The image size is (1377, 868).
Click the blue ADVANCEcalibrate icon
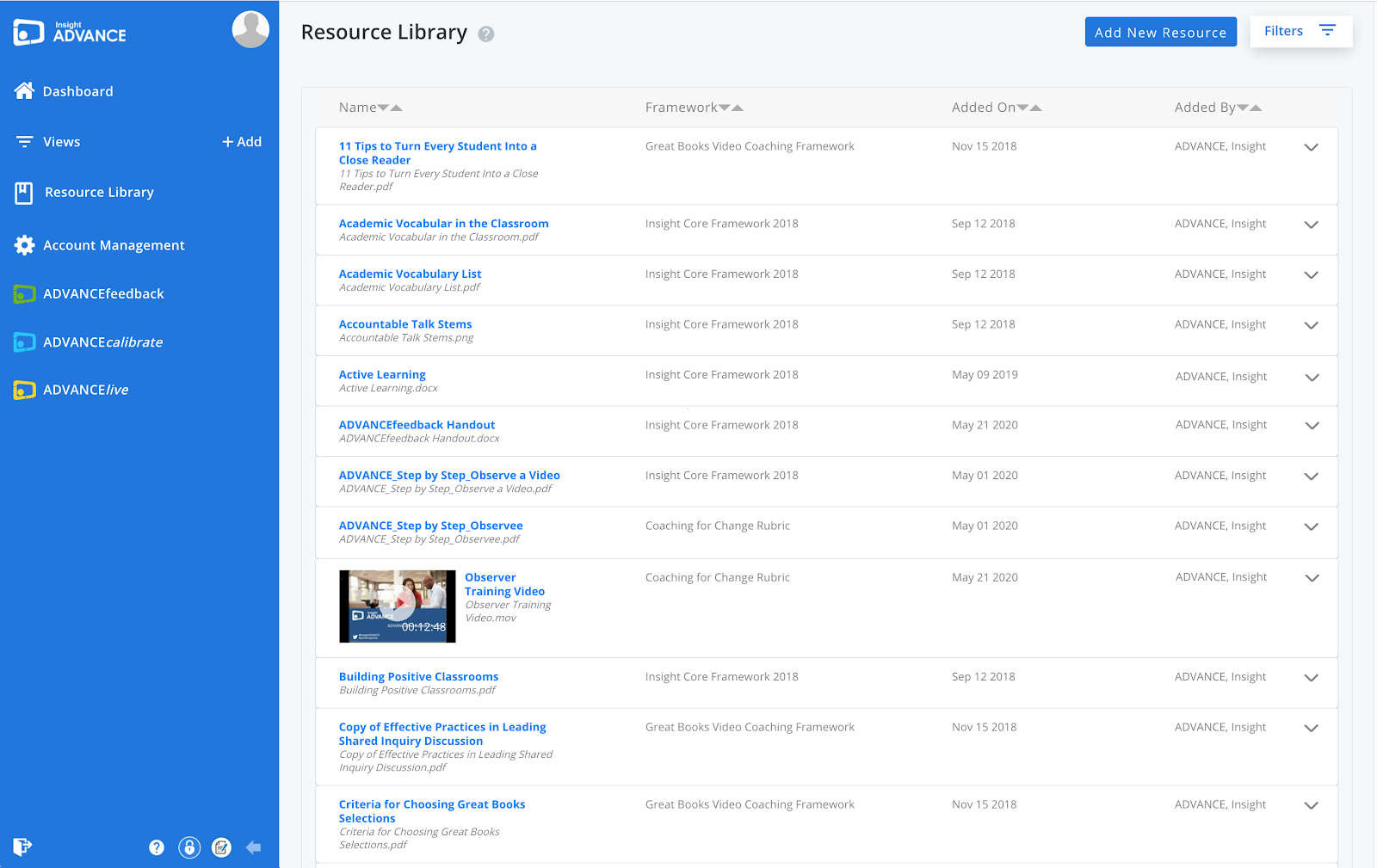click(24, 342)
